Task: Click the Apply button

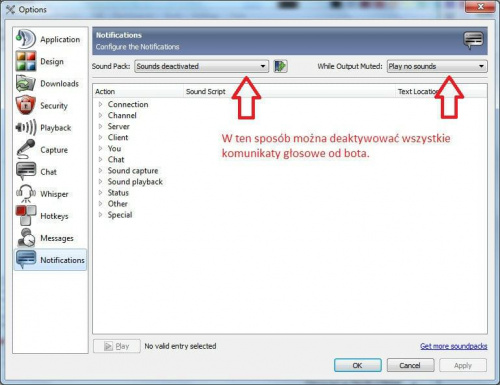Action: tap(463, 365)
